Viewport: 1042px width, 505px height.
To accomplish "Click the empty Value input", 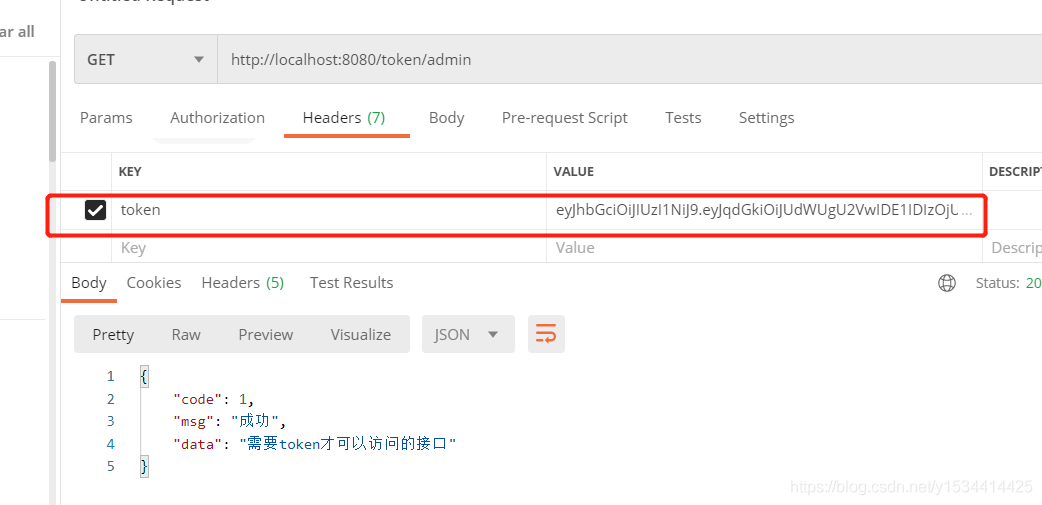I will [x=764, y=249].
